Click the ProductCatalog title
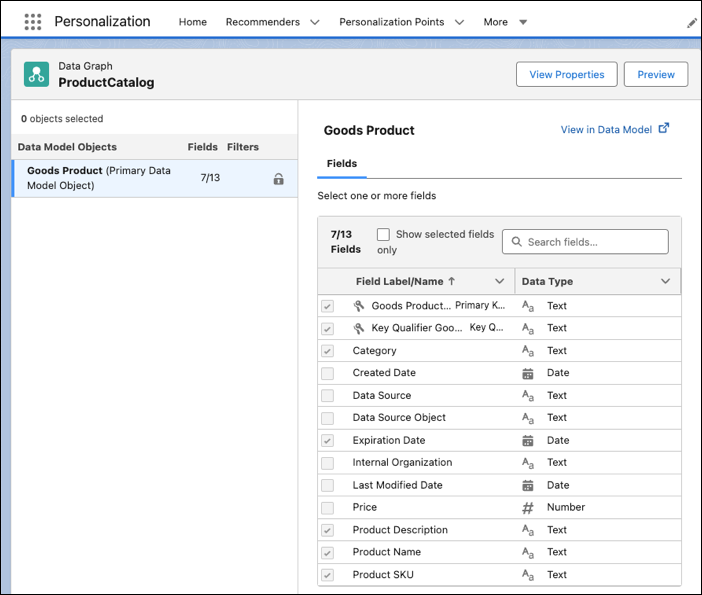702x595 pixels. click(106, 82)
